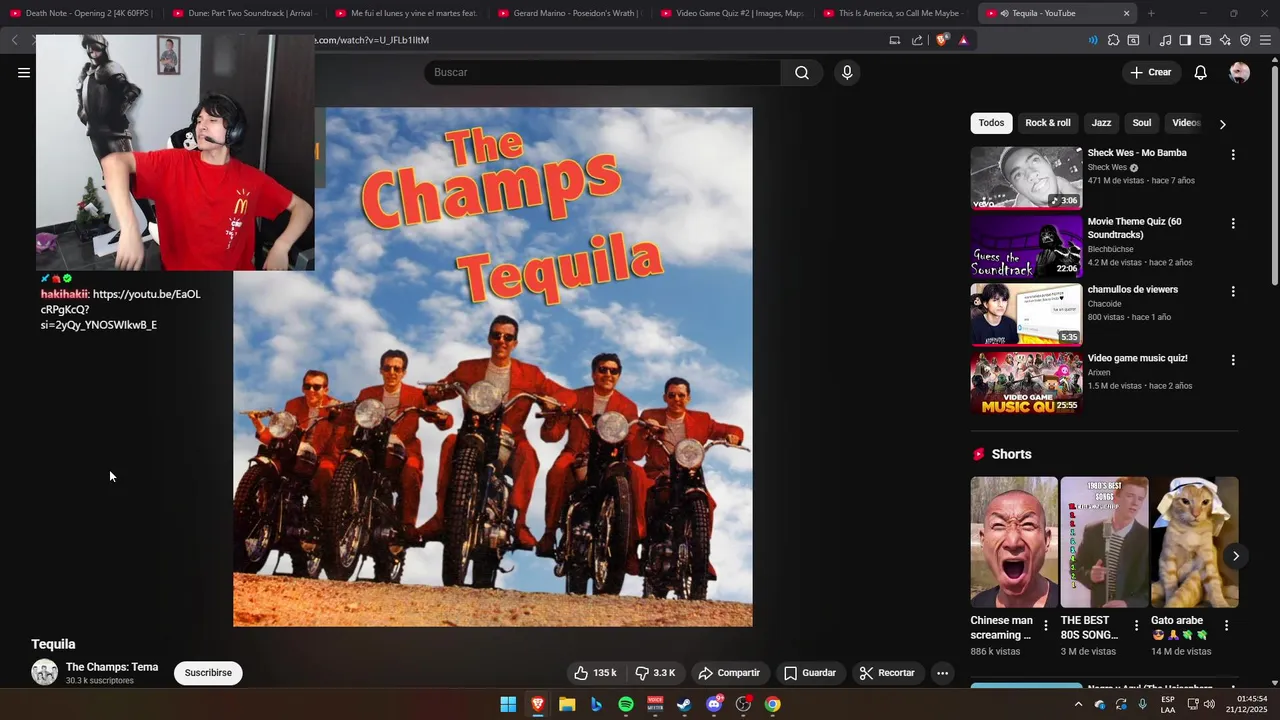Open the Brave playlist music note icon

pos(1165,40)
